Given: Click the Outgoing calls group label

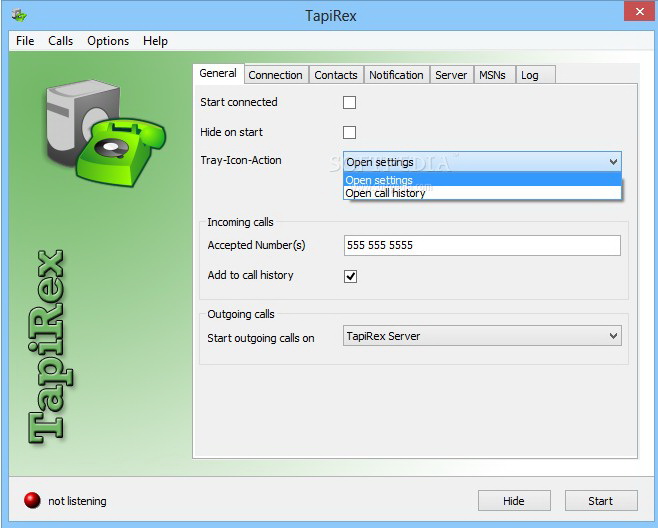Looking at the screenshot, I should 241,314.
